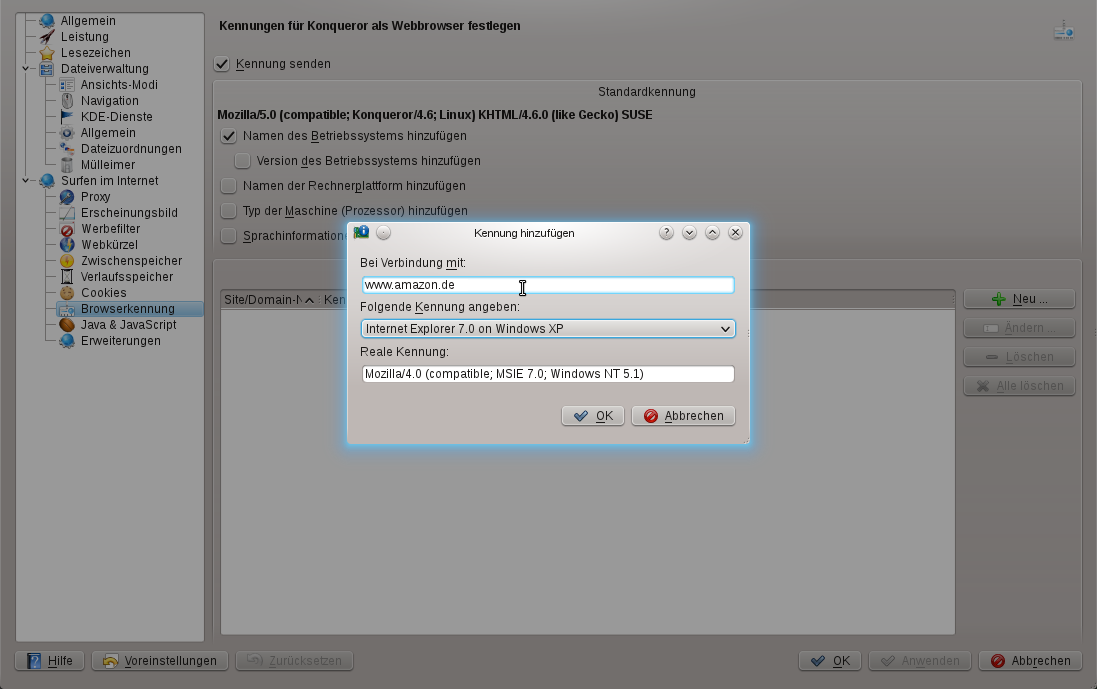Image resolution: width=1097 pixels, height=689 pixels.
Task: Open the Folgende Kennung angeben dropdown
Action: (548, 329)
